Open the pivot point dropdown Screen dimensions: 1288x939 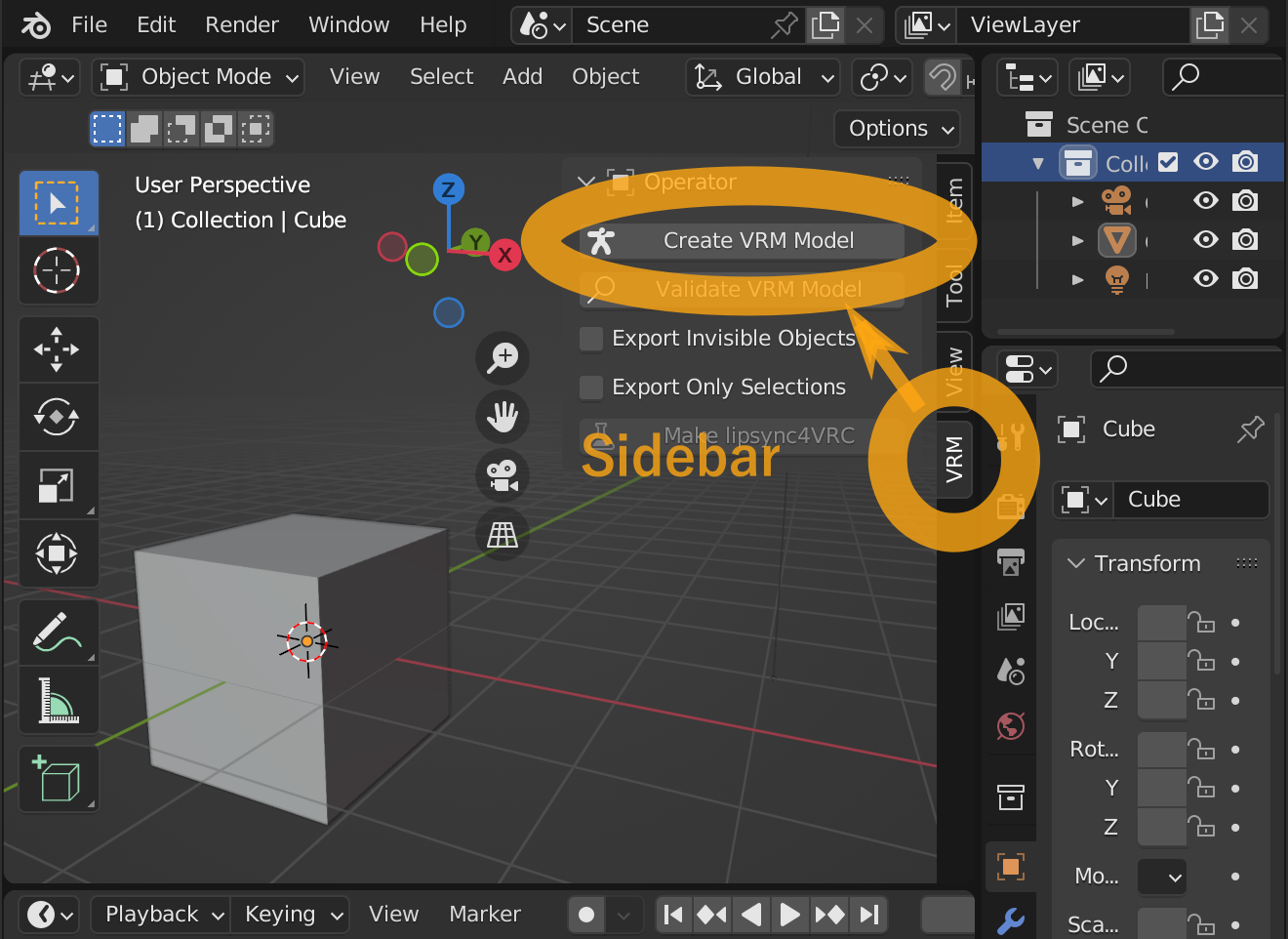[x=884, y=77]
